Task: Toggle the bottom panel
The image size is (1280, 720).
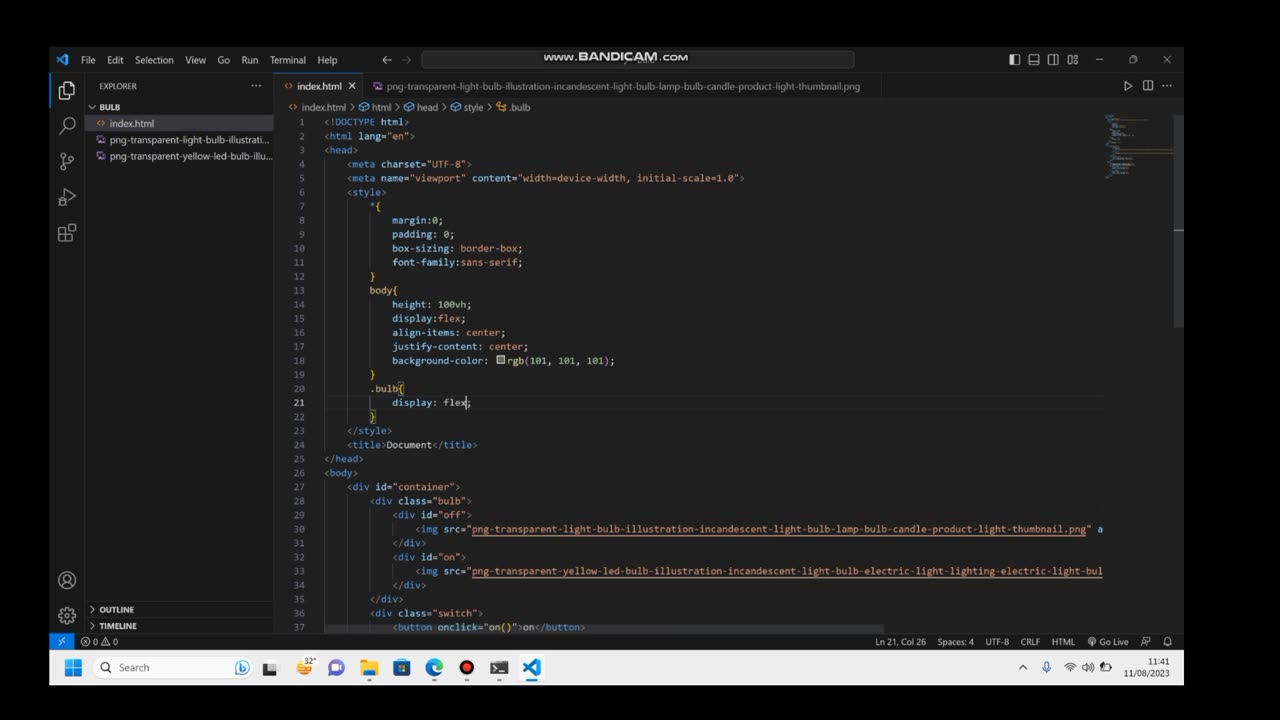Action: point(1034,60)
